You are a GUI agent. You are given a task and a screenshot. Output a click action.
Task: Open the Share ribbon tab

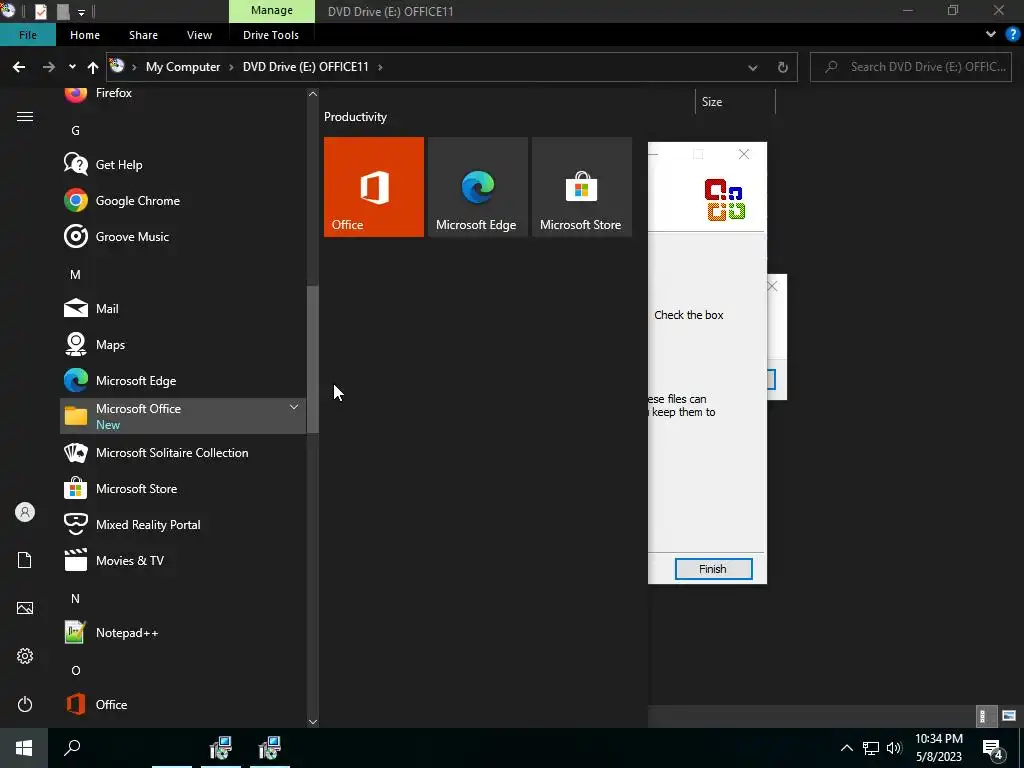[x=143, y=35]
